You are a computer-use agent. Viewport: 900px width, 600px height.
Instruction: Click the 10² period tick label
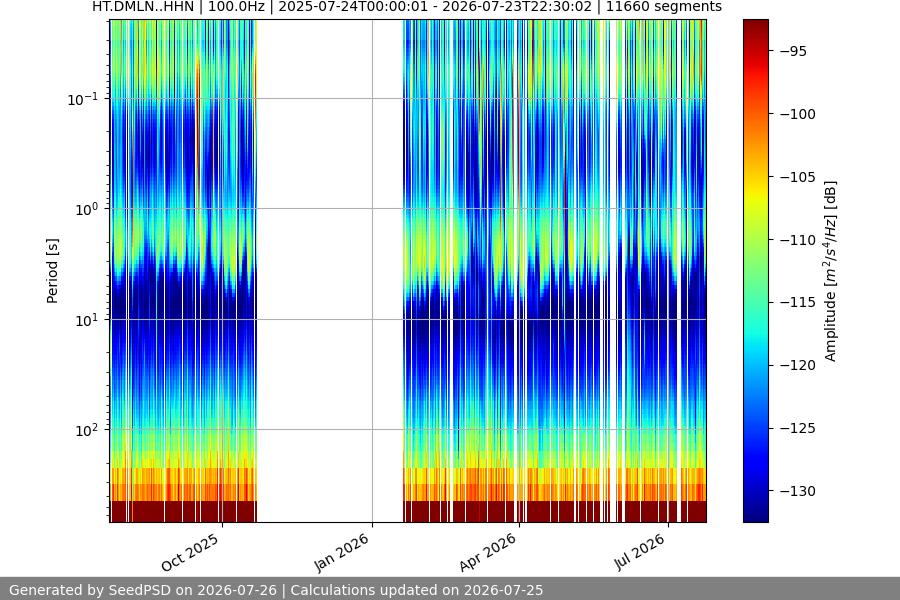point(87,431)
